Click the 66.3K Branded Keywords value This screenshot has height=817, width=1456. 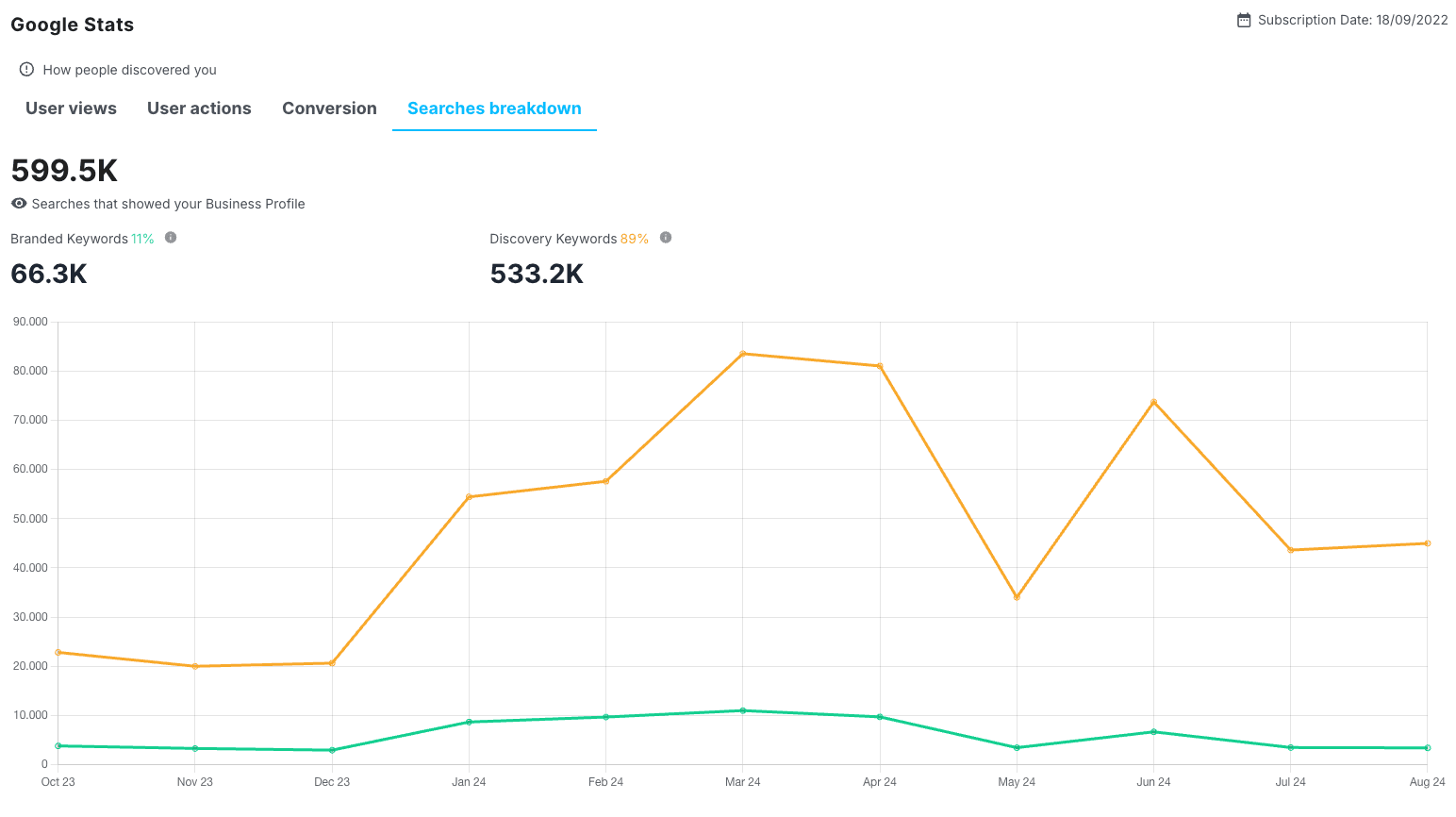49,274
